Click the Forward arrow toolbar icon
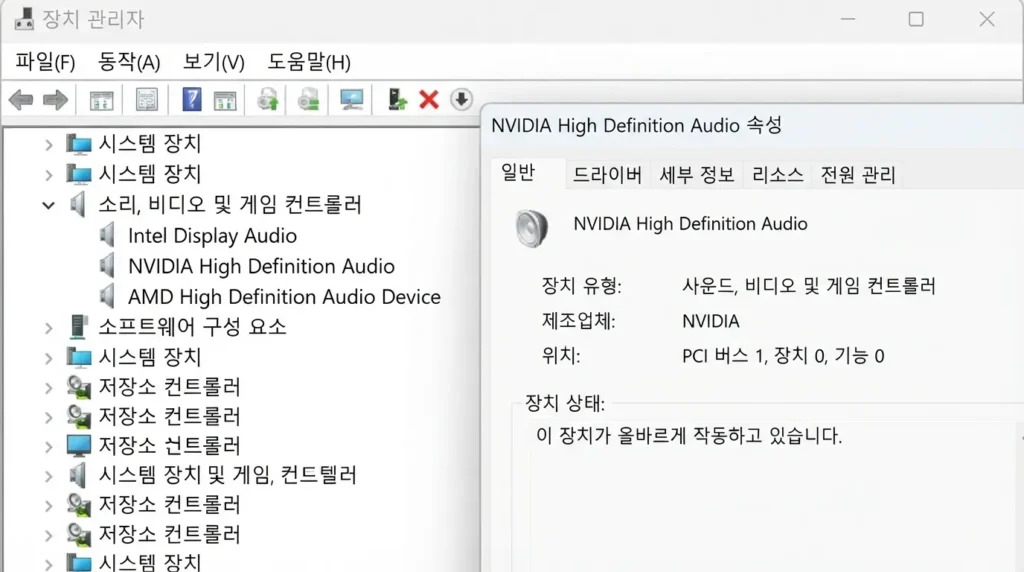The width and height of the screenshot is (1024, 572). pos(55,100)
